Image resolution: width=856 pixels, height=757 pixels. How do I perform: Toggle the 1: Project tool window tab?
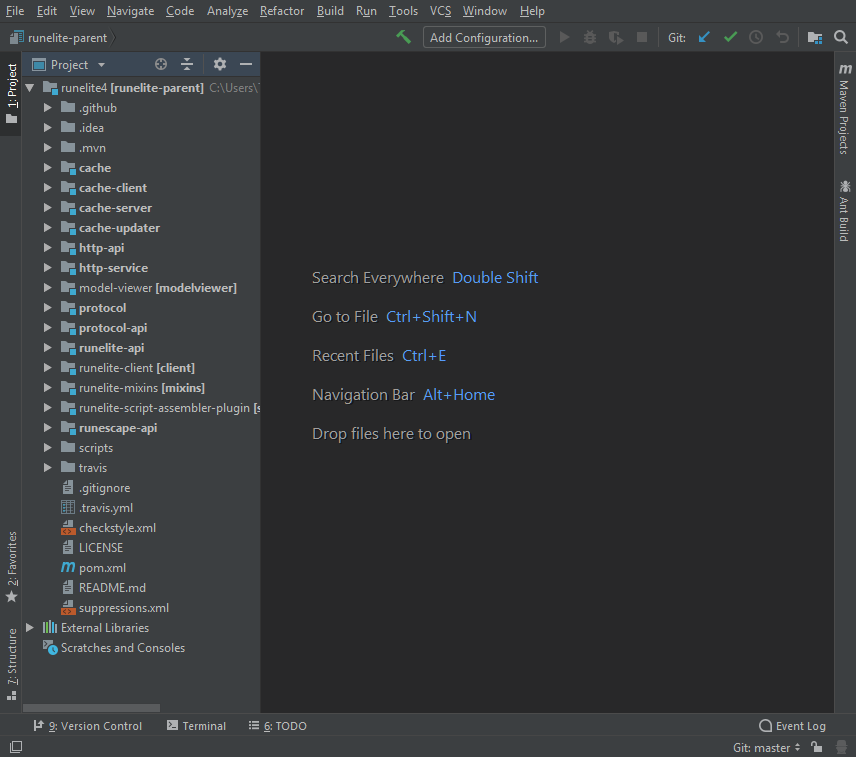click(x=11, y=93)
